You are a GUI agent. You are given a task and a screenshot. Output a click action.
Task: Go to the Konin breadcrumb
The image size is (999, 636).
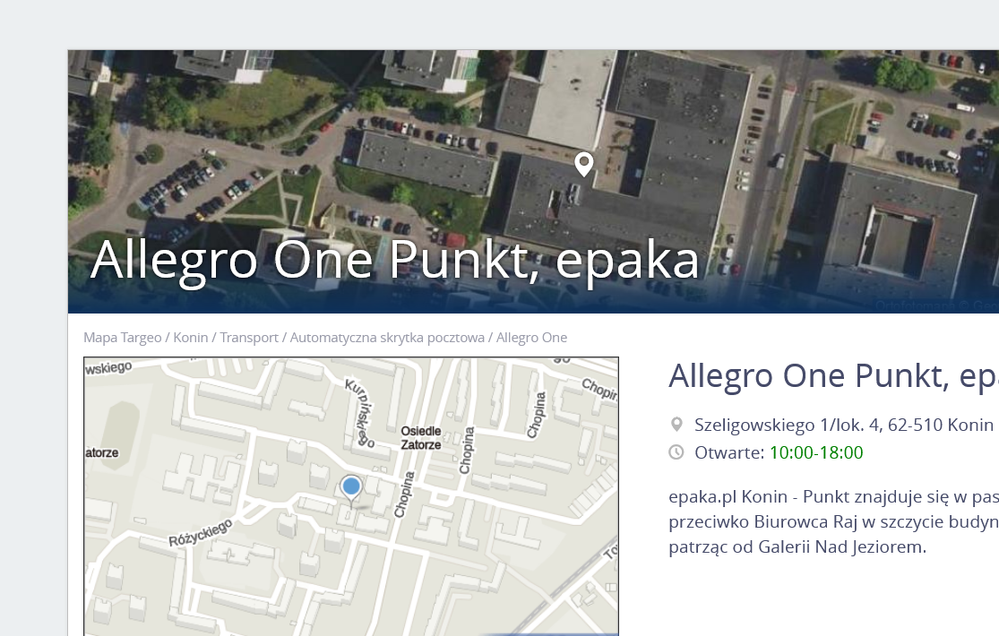pos(190,338)
